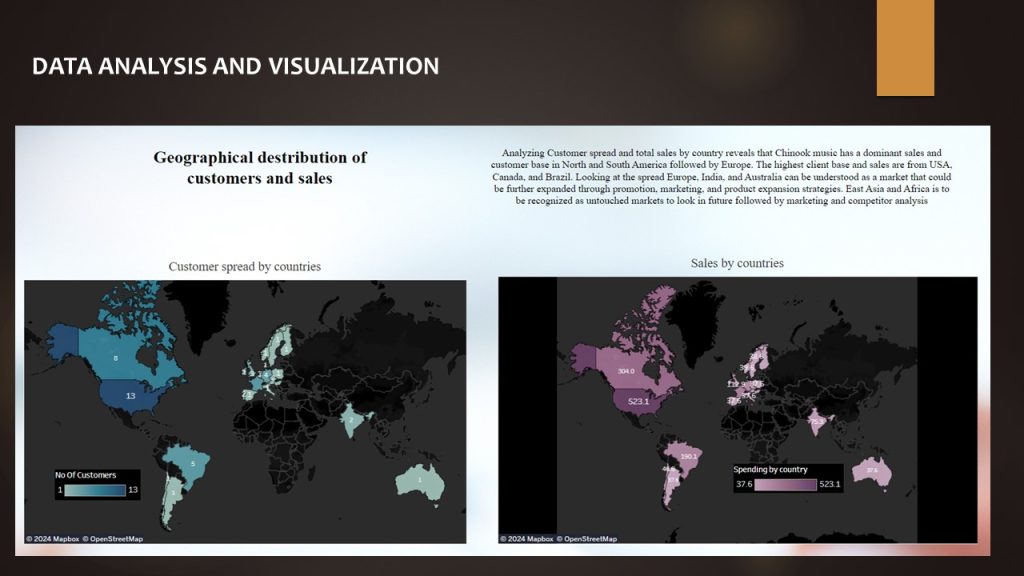
Task: Click the Sales by countries chart title
Action: pyautogui.click(x=737, y=263)
